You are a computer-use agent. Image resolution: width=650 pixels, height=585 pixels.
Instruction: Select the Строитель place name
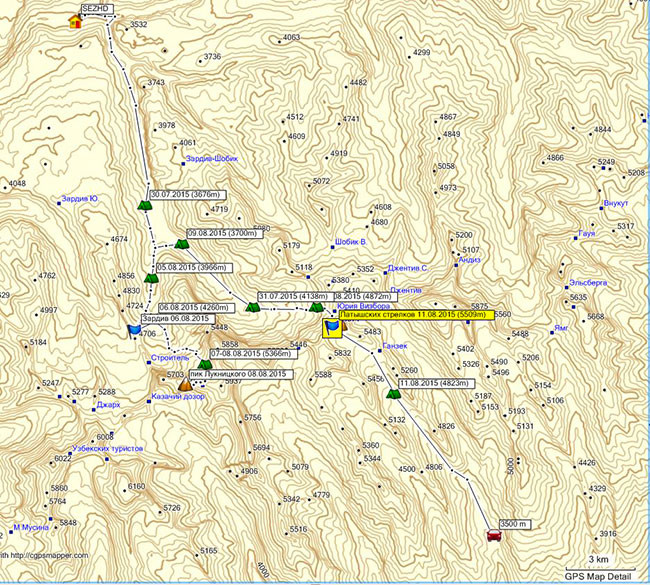click(x=170, y=358)
